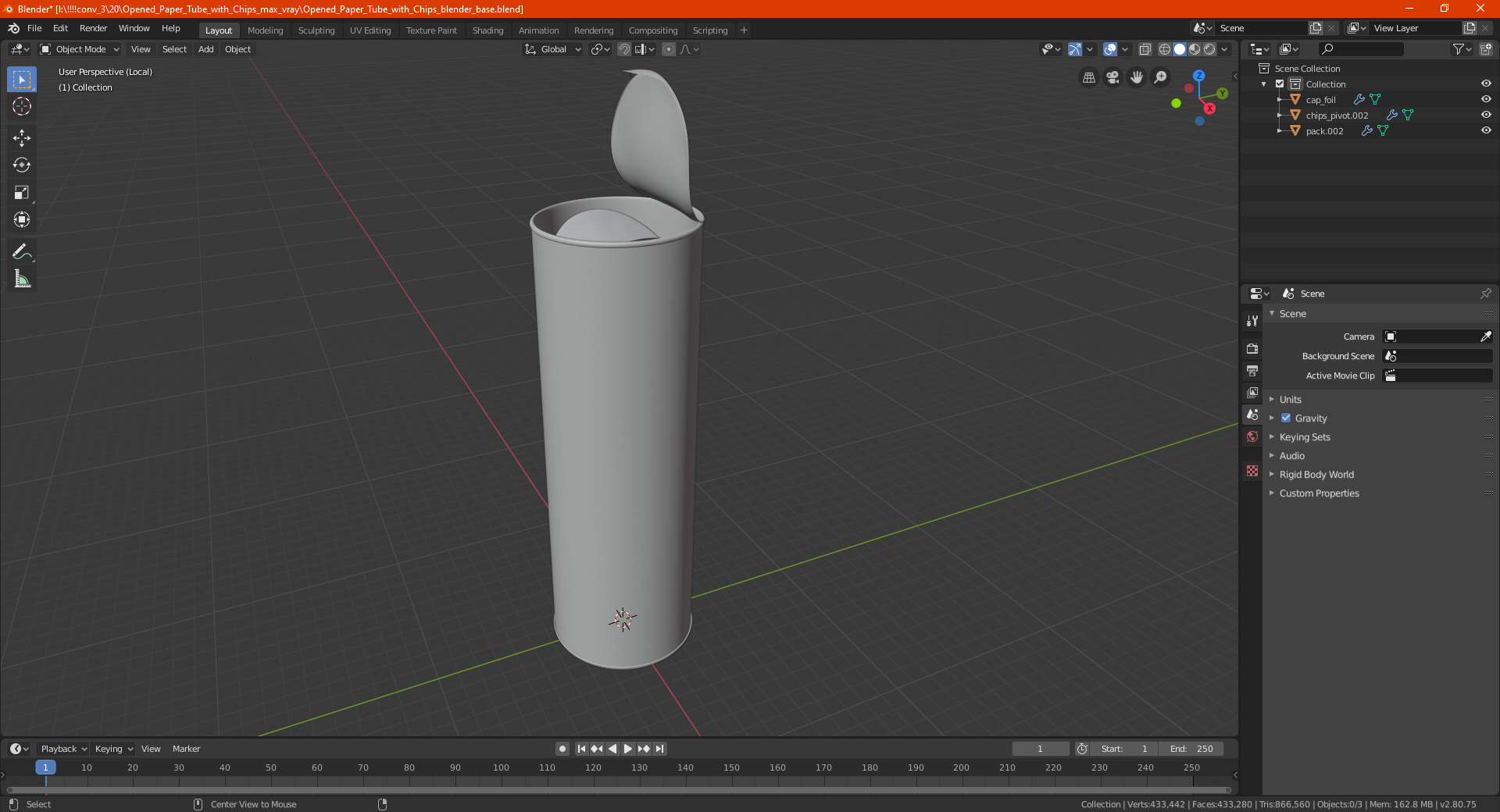1500x812 pixels.
Task: Hide cap_foil object in viewport
Action: (x=1486, y=99)
